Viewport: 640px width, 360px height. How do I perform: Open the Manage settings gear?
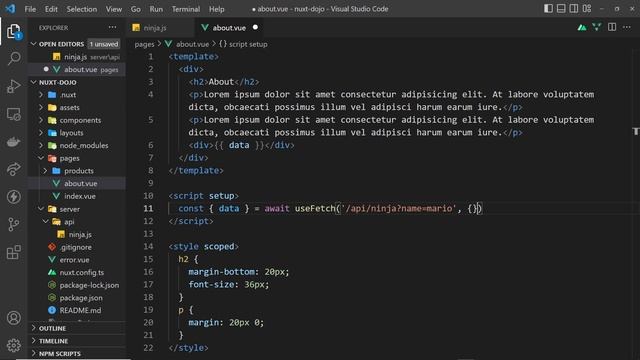pos(13,345)
